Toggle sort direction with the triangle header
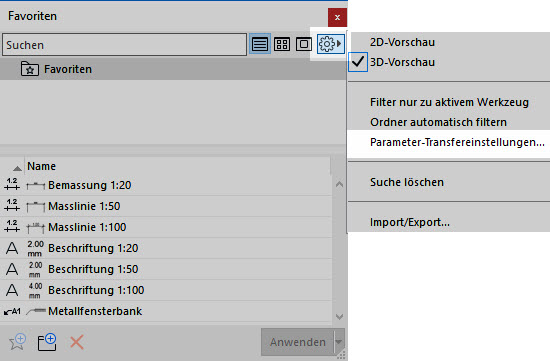 [17, 168]
